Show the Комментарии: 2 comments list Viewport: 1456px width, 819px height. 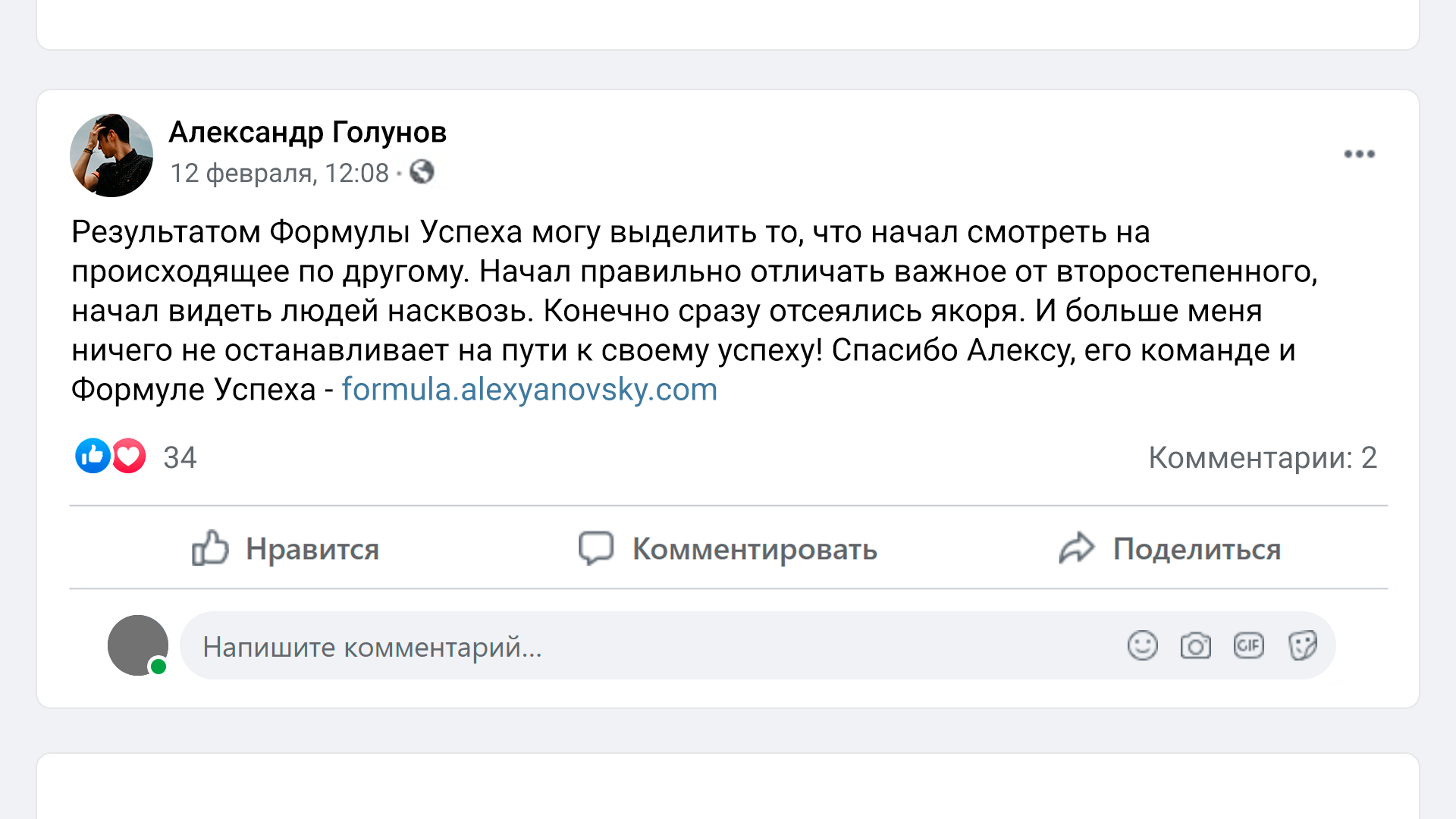coord(1262,458)
